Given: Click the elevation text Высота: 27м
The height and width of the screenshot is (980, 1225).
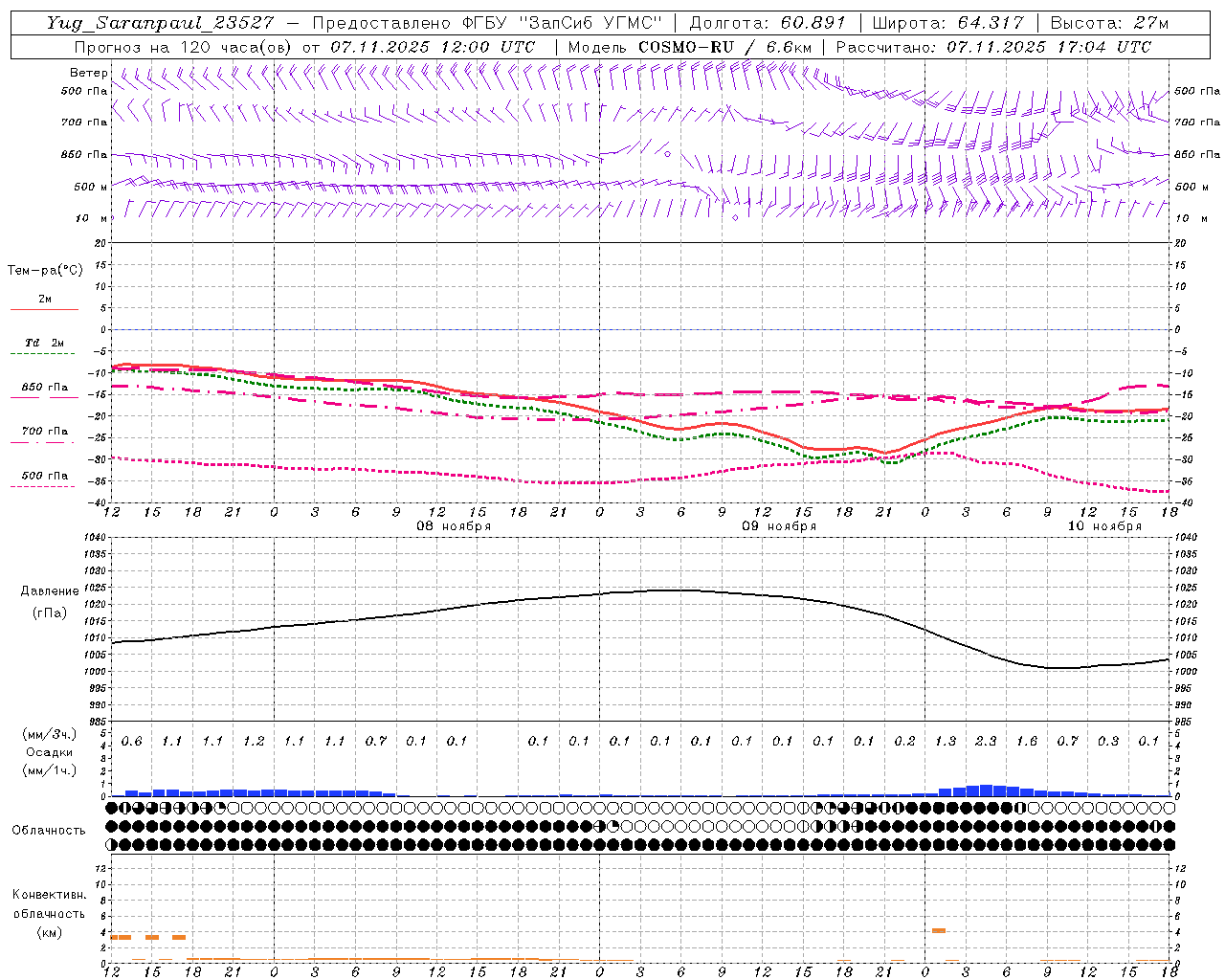Looking at the screenshot, I should pyautogui.click(x=1109, y=23).
